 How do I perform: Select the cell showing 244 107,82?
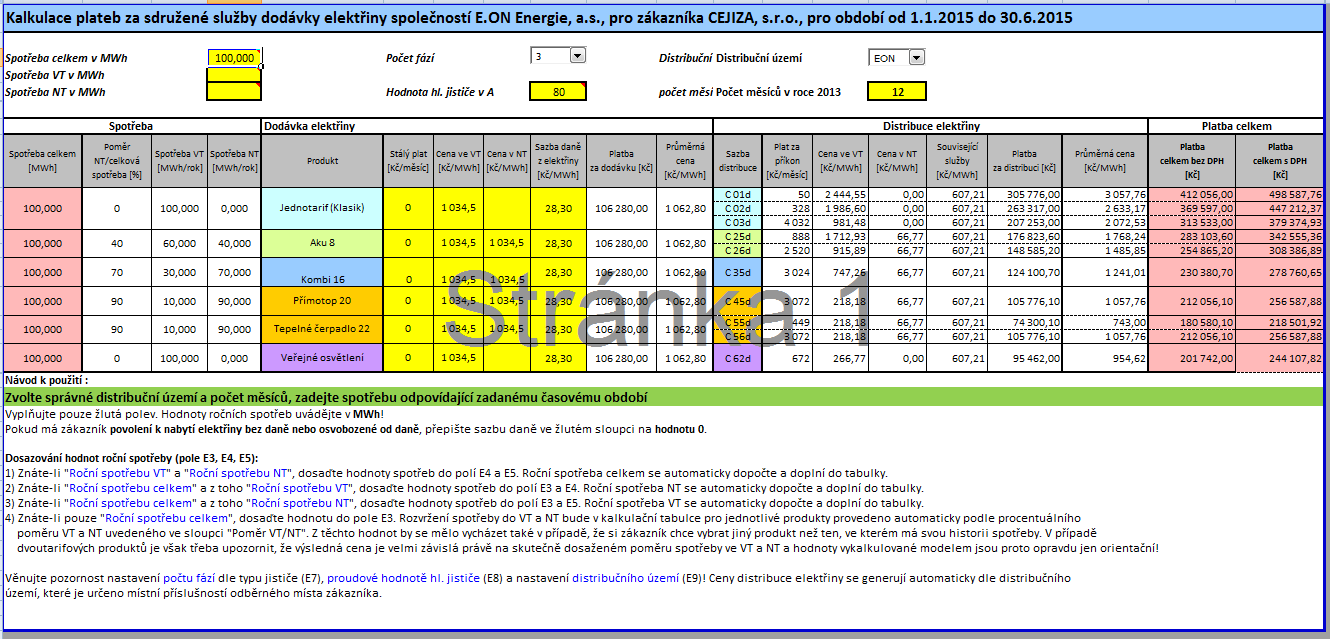click(x=1280, y=357)
